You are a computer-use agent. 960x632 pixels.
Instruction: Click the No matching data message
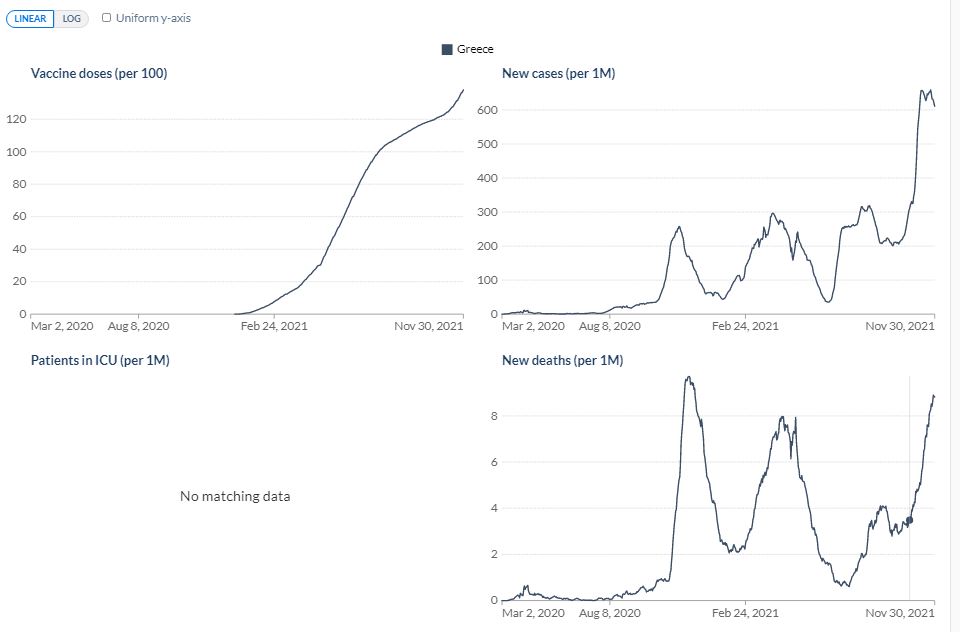pyautogui.click(x=235, y=496)
